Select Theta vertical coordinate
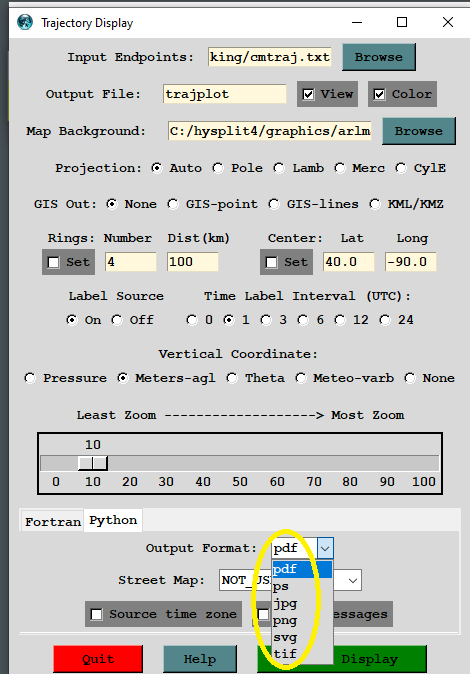This screenshot has height=678, width=470. point(232,378)
